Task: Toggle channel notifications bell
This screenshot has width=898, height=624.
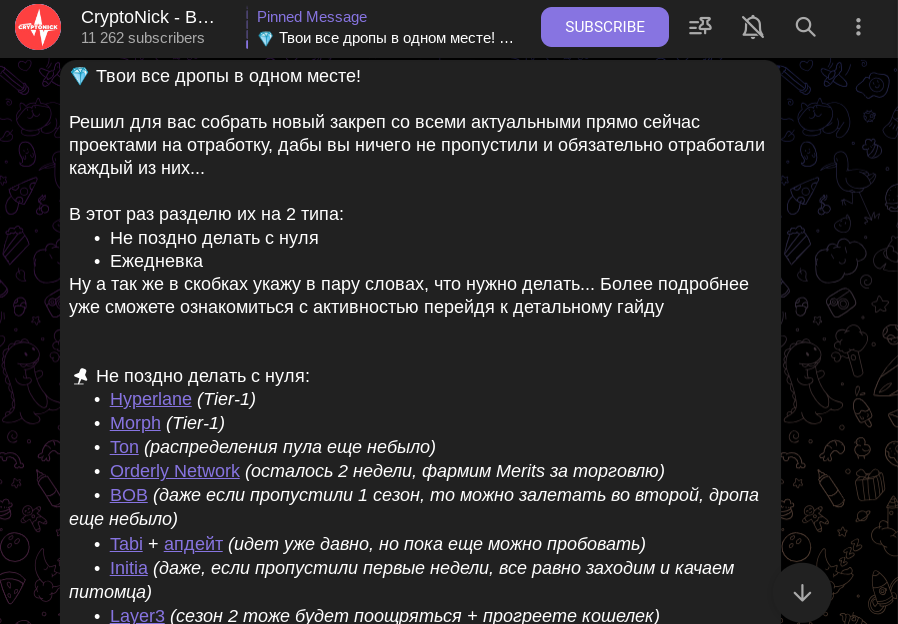Action: (753, 27)
